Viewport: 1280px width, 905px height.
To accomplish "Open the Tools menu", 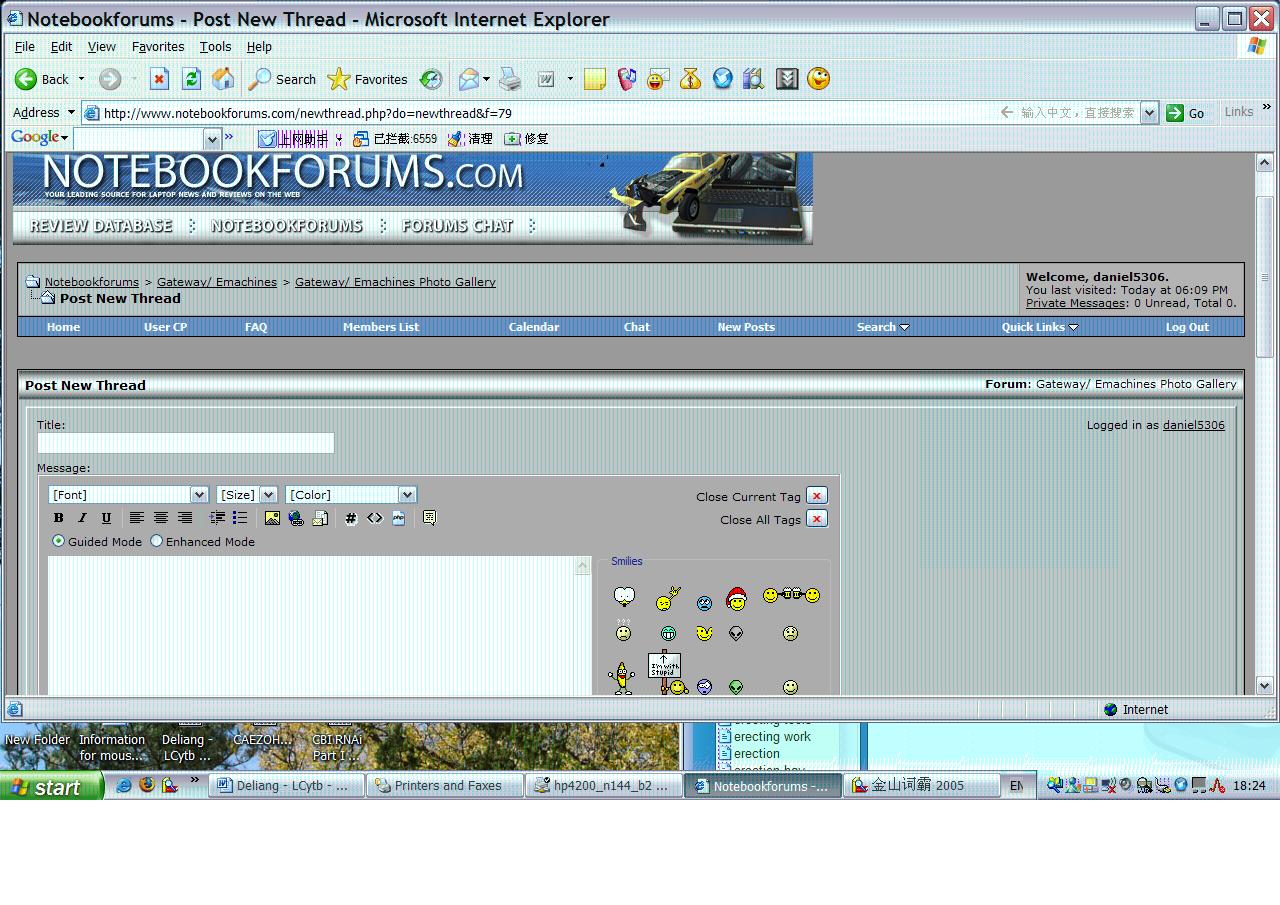I will (215, 46).
